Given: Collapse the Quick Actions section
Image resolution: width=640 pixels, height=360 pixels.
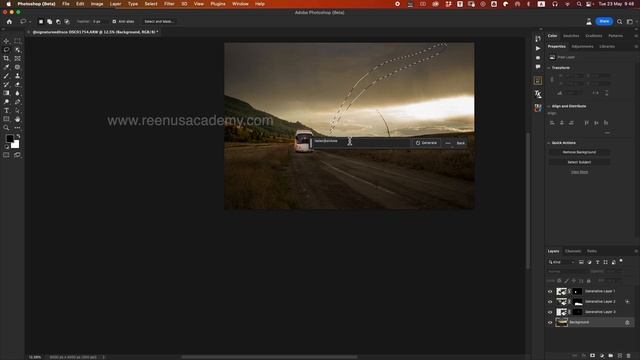Looking at the screenshot, I should point(549,143).
